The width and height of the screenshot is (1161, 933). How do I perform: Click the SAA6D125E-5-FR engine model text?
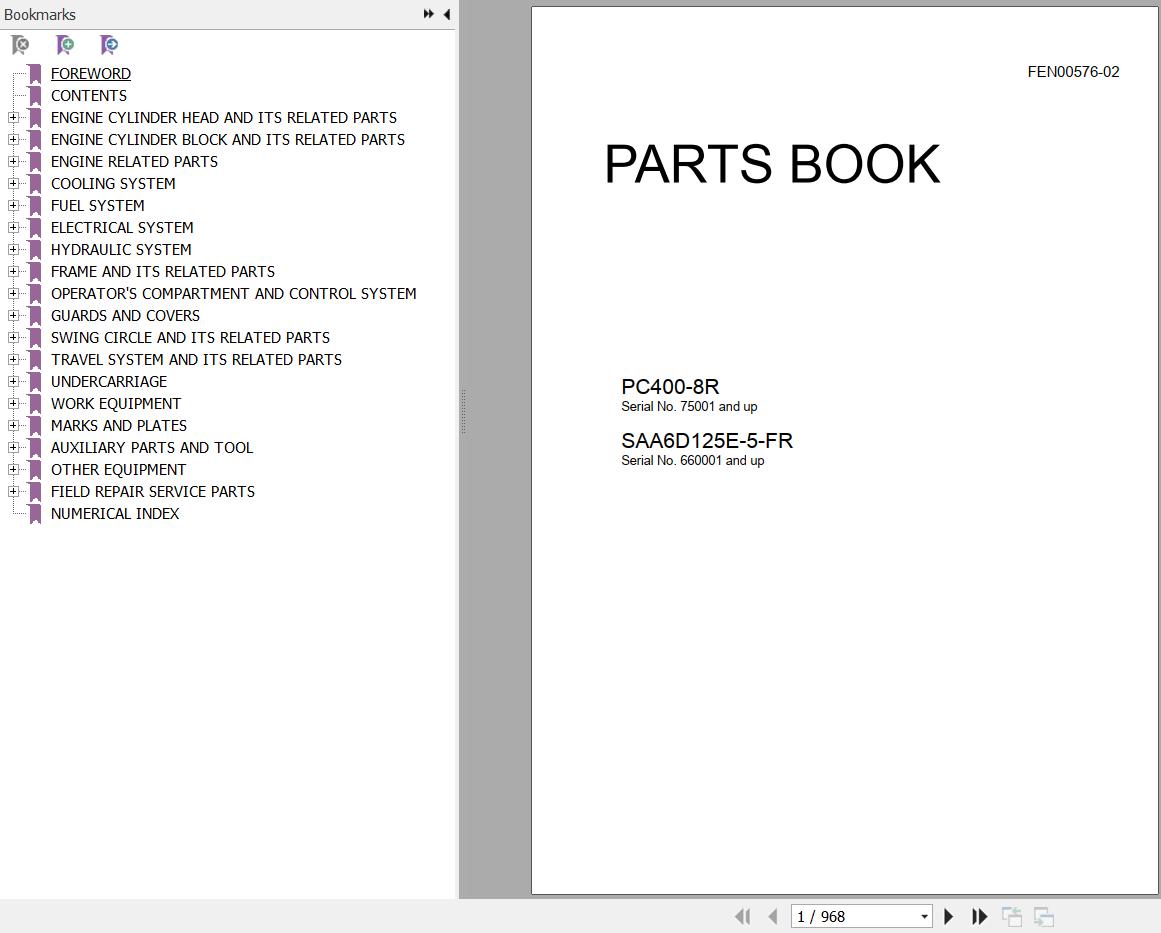(707, 441)
